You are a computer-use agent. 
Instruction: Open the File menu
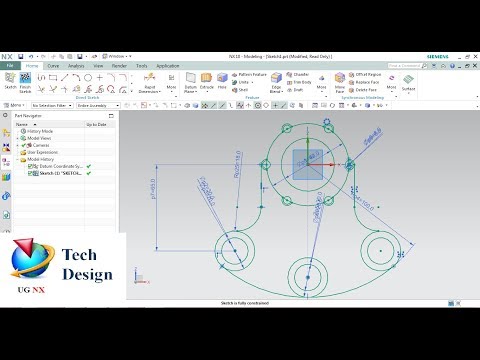[x=10, y=66]
